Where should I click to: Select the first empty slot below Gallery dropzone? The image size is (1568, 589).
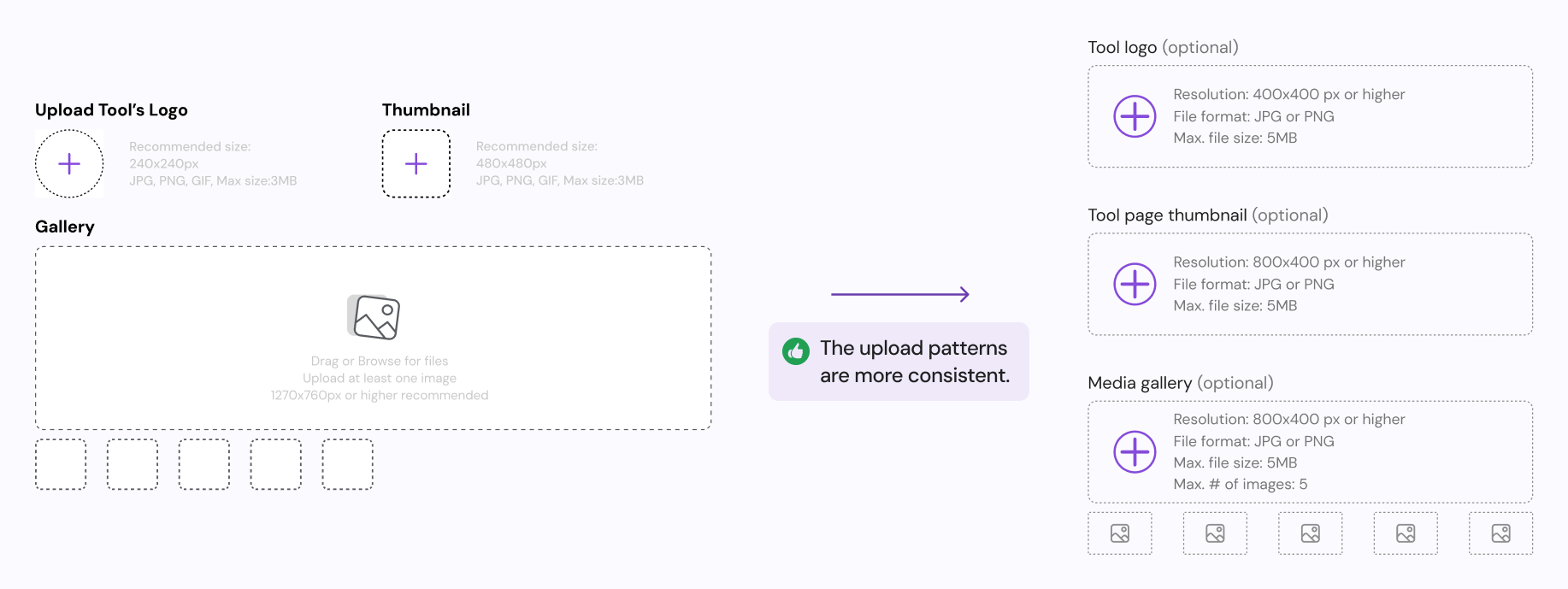point(61,464)
